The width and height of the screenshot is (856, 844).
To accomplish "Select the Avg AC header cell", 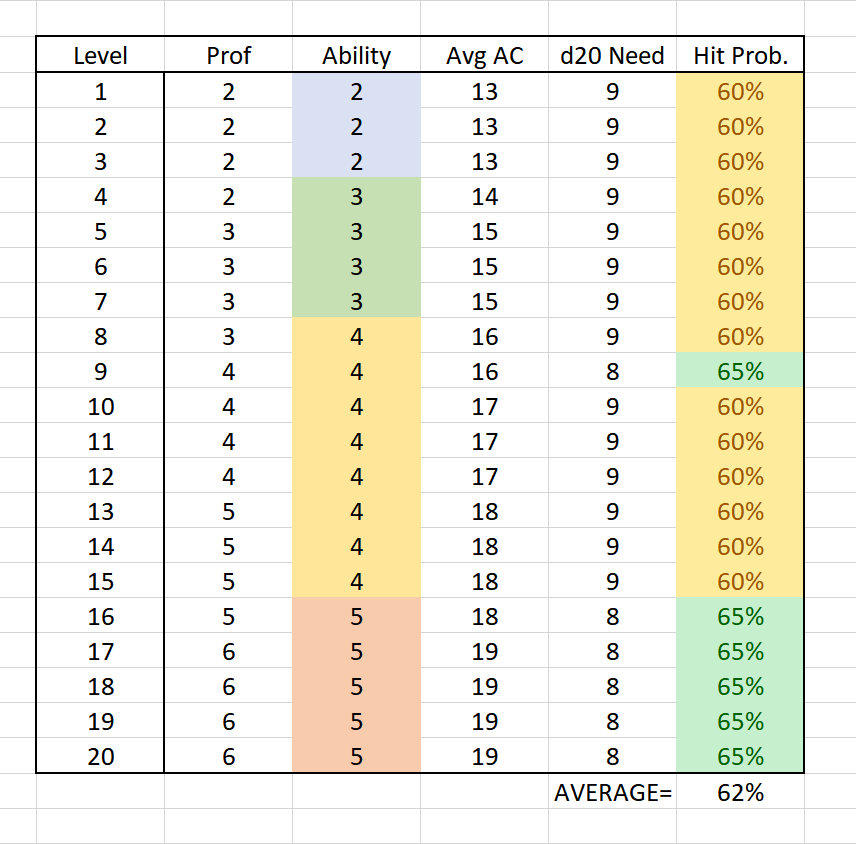I will pyautogui.click(x=485, y=56).
